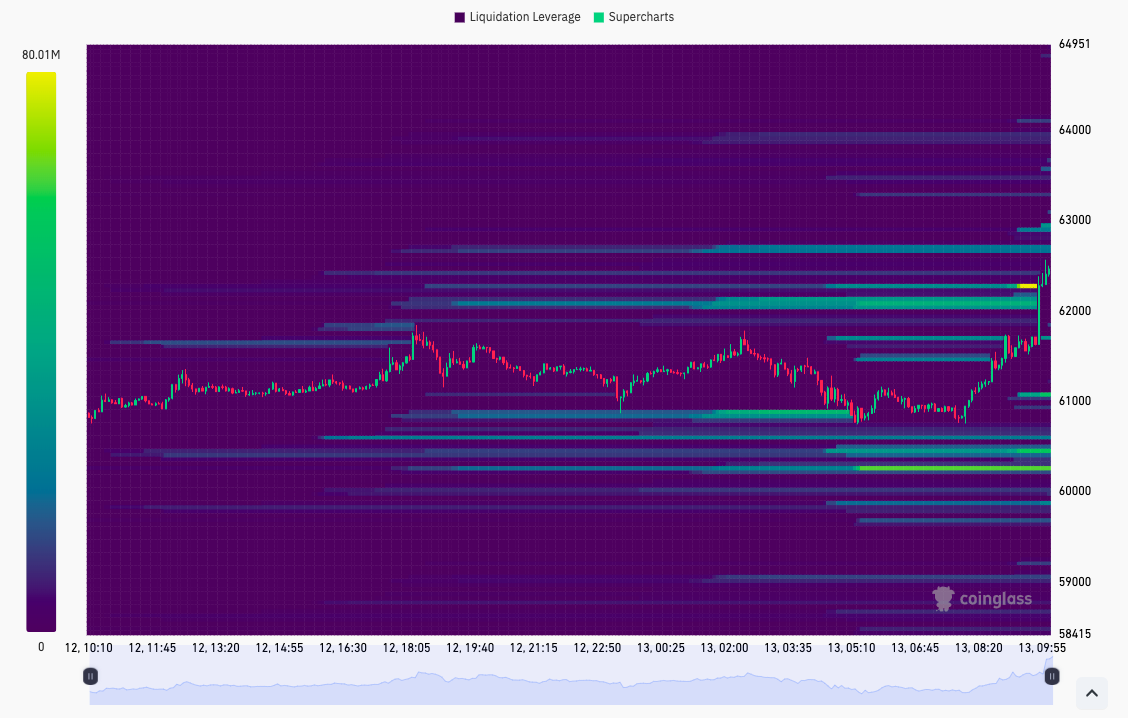Click the heatmap color scale gradient bar
The width and height of the screenshot is (1128, 718).
[x=41, y=352]
